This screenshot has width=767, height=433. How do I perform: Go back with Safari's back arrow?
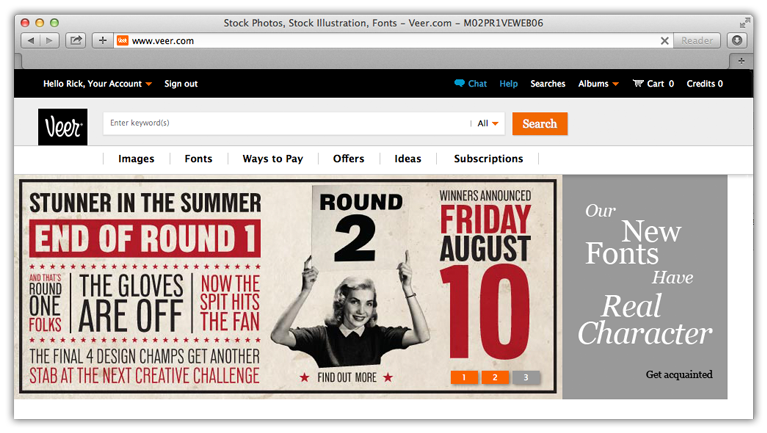click(31, 41)
